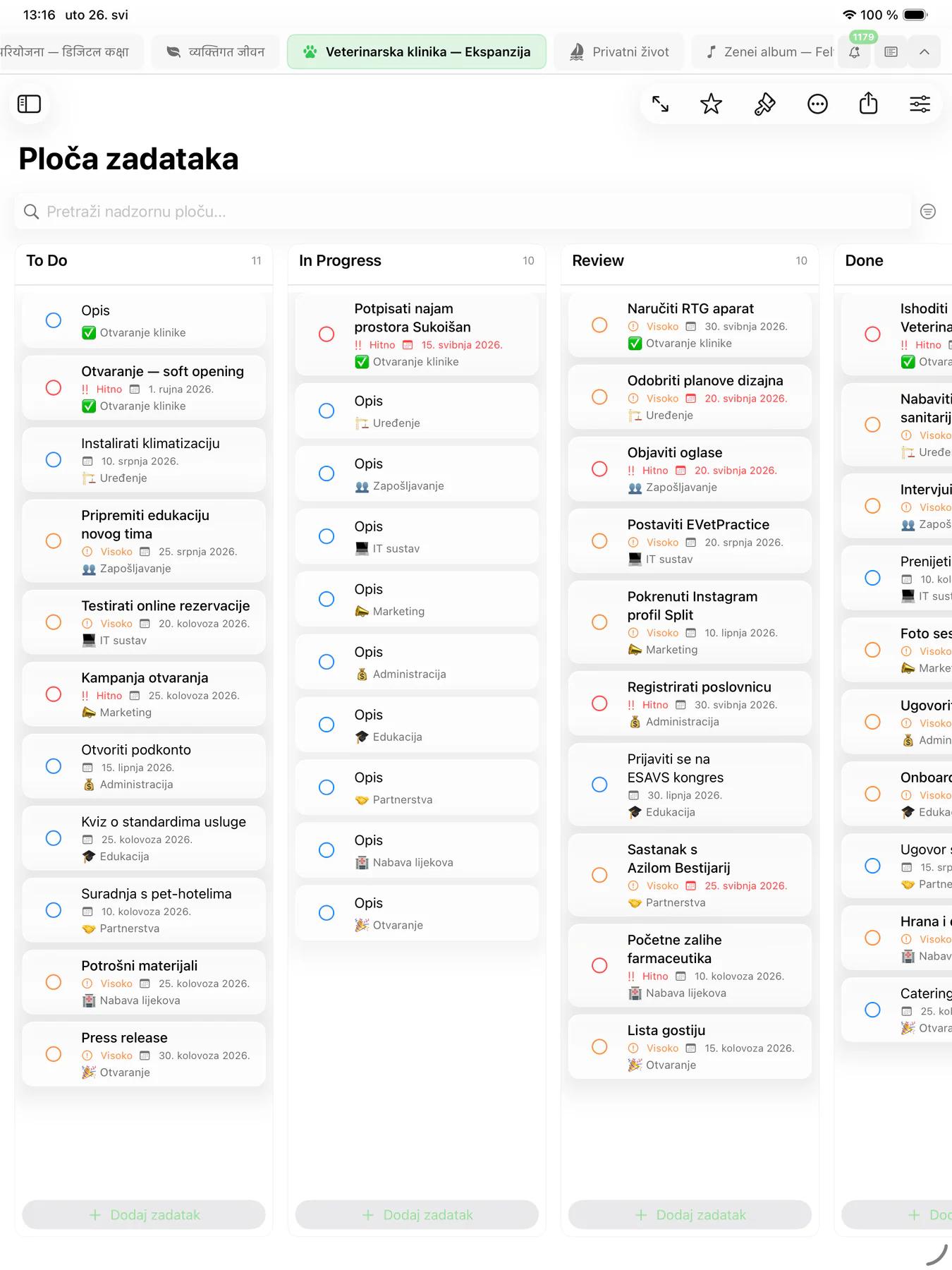Viewport: 952px width, 1270px height.
Task: Tap Visoko priority icon on Naručiti RTG aparat
Action: click(633, 327)
